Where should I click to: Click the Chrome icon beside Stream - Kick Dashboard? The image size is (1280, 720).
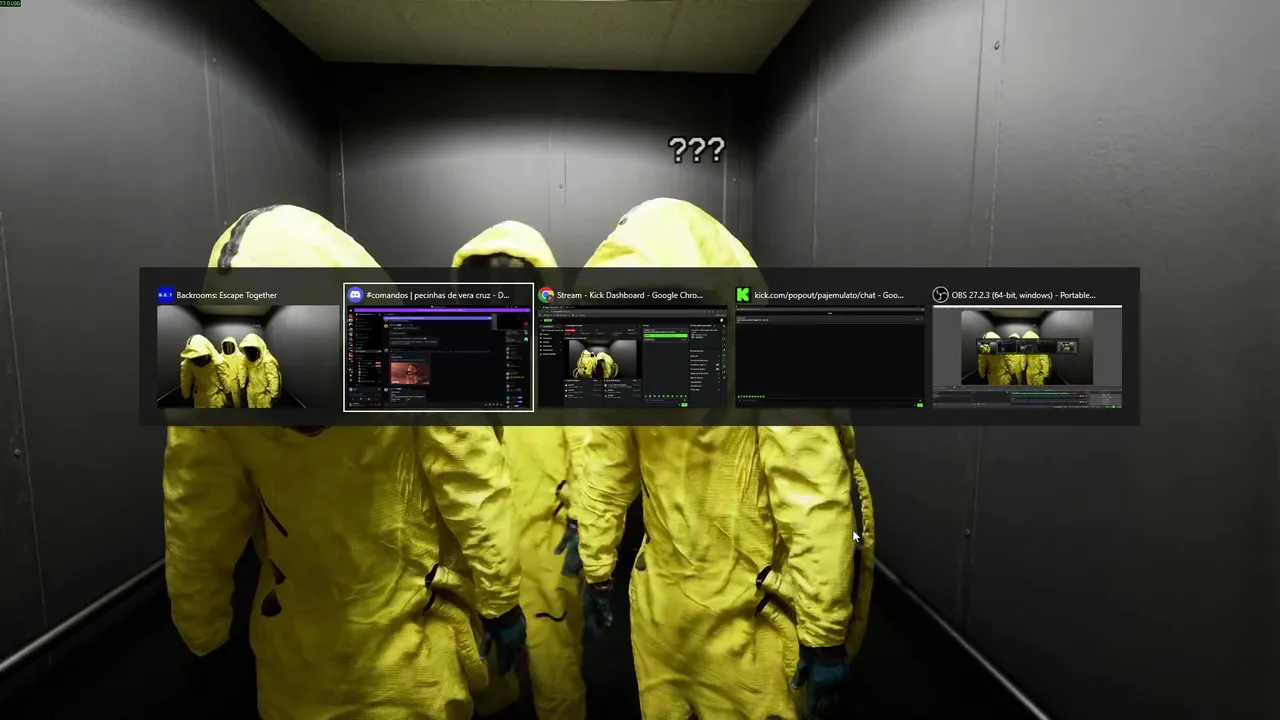click(546, 295)
